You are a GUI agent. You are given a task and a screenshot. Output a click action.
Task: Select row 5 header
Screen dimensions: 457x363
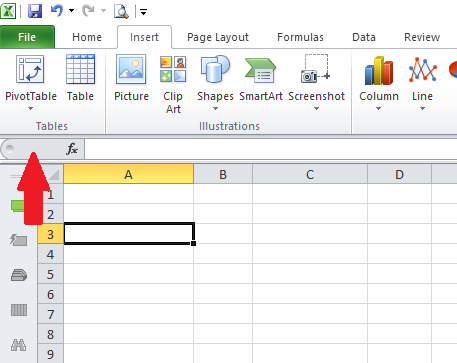point(50,274)
